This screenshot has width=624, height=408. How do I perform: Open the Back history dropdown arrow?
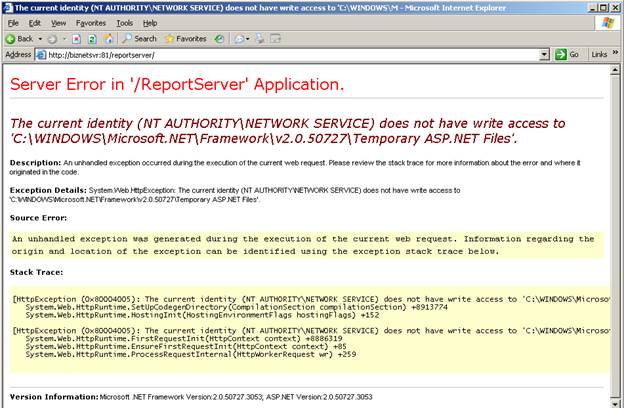[40, 39]
